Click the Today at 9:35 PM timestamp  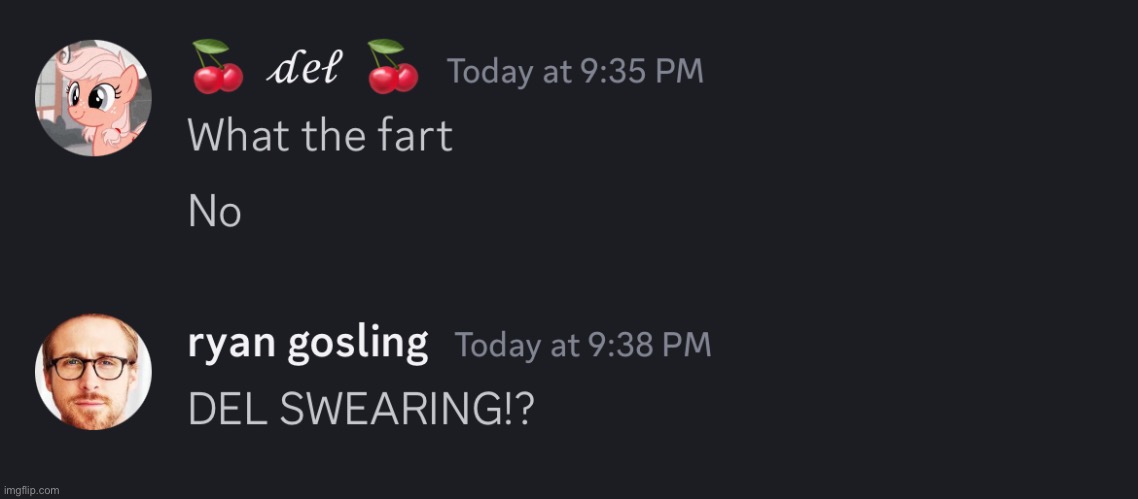pyautogui.click(x=575, y=72)
